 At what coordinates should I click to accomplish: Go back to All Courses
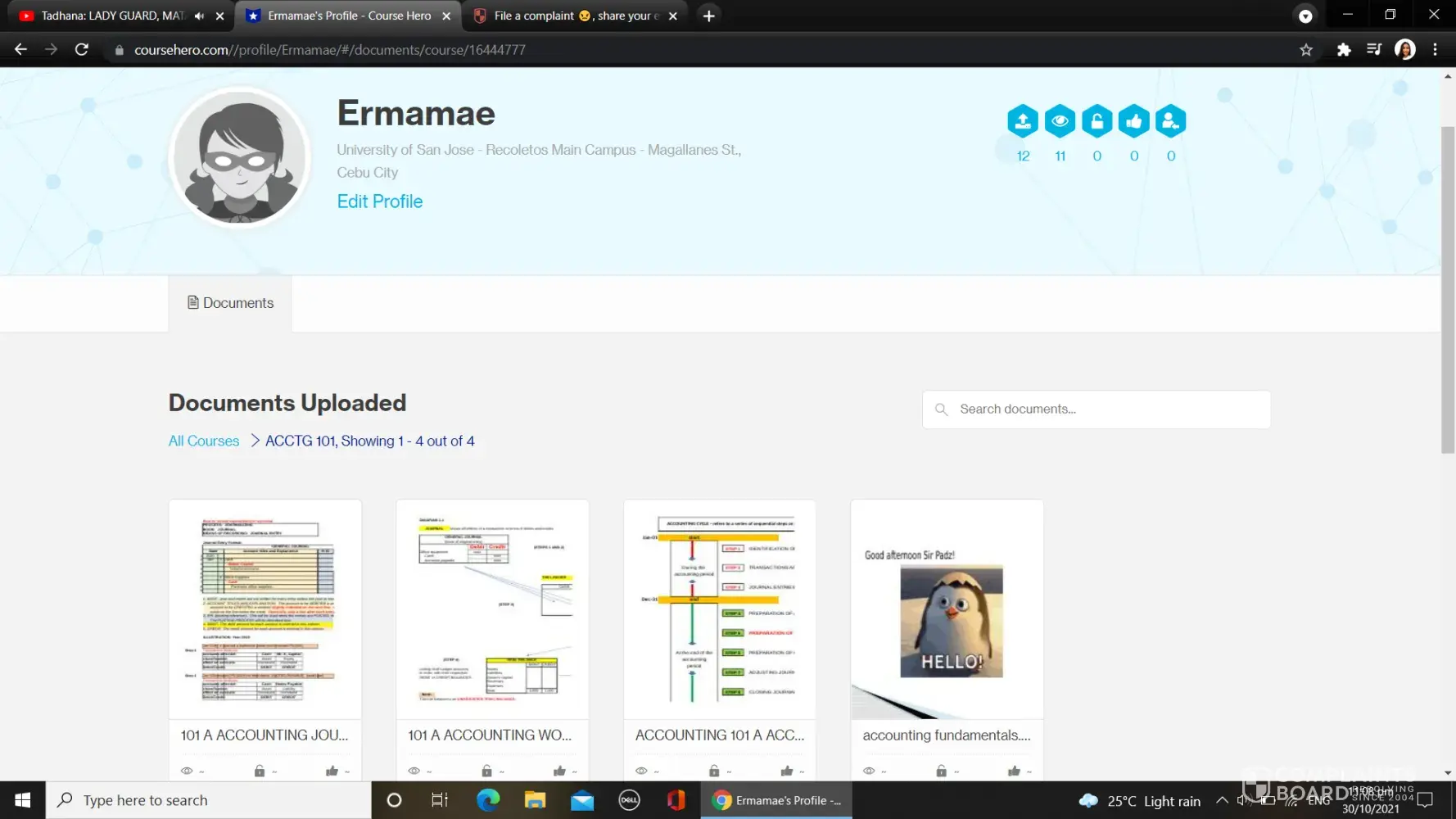[204, 441]
